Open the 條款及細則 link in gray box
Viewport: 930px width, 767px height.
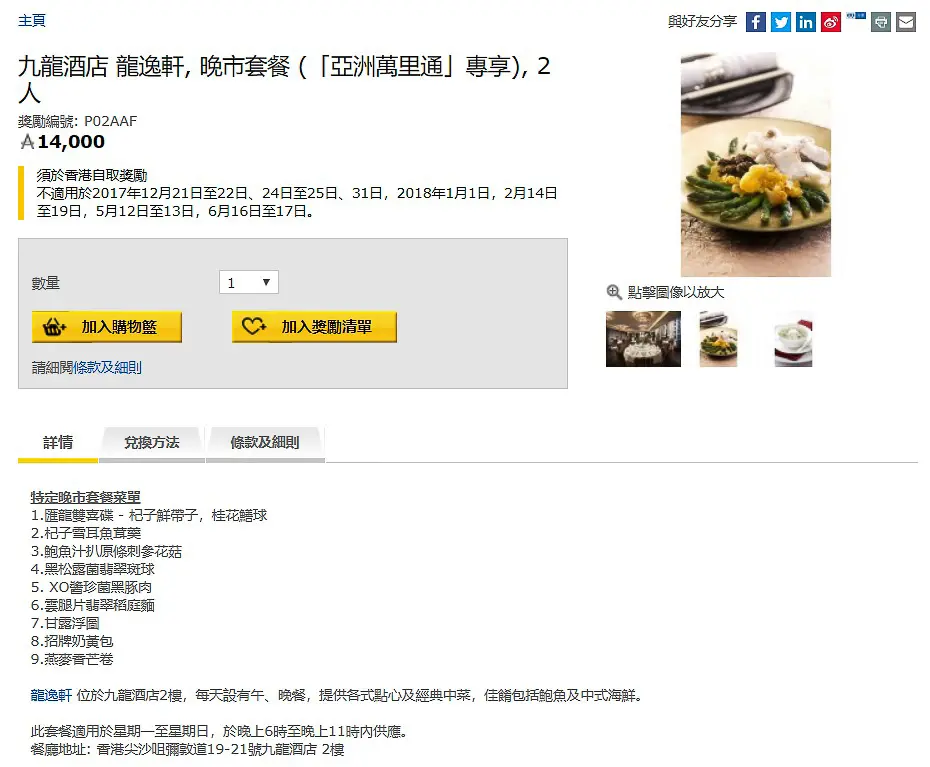click(x=107, y=368)
